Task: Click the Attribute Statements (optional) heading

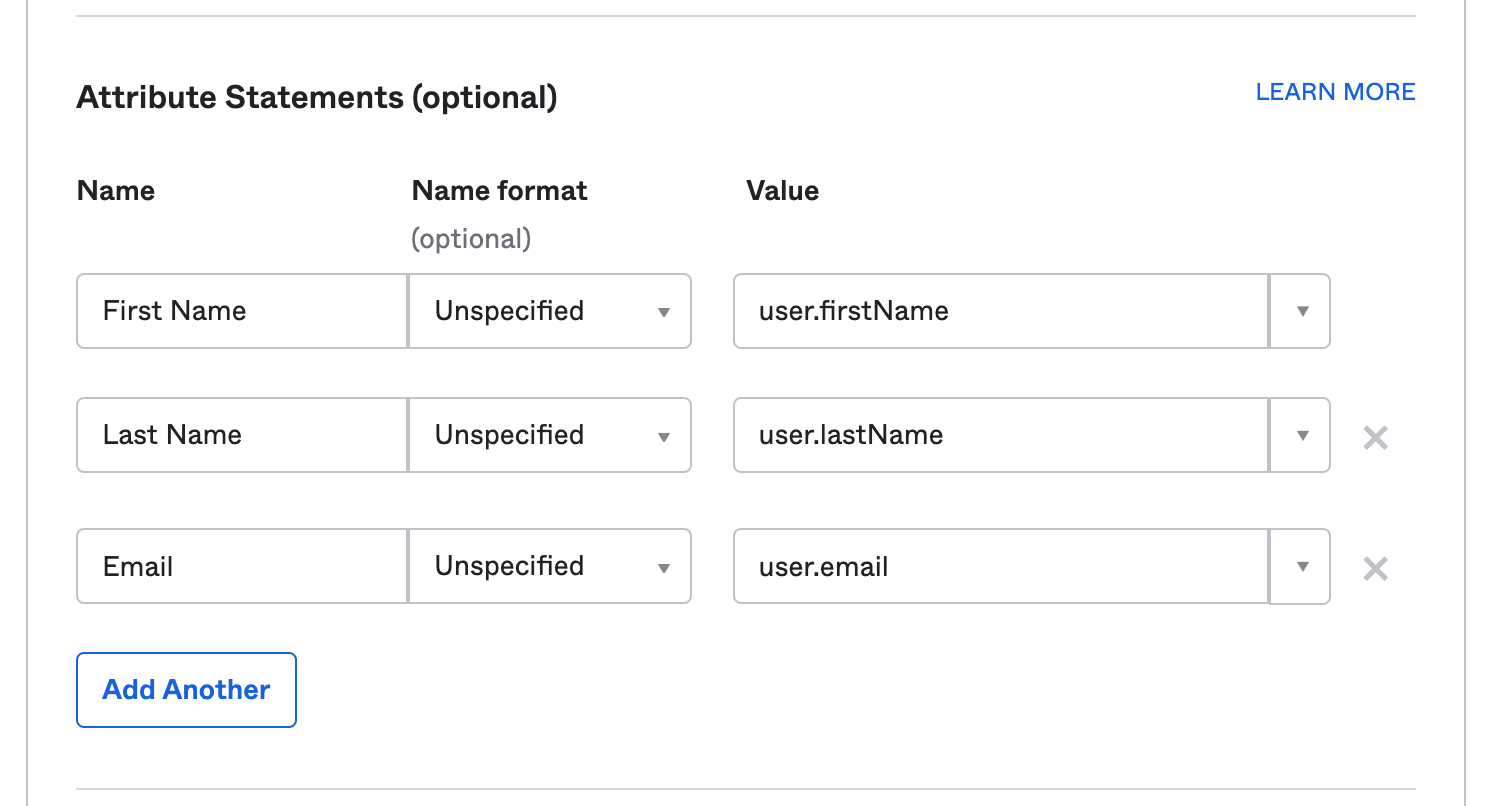Action: [x=317, y=97]
